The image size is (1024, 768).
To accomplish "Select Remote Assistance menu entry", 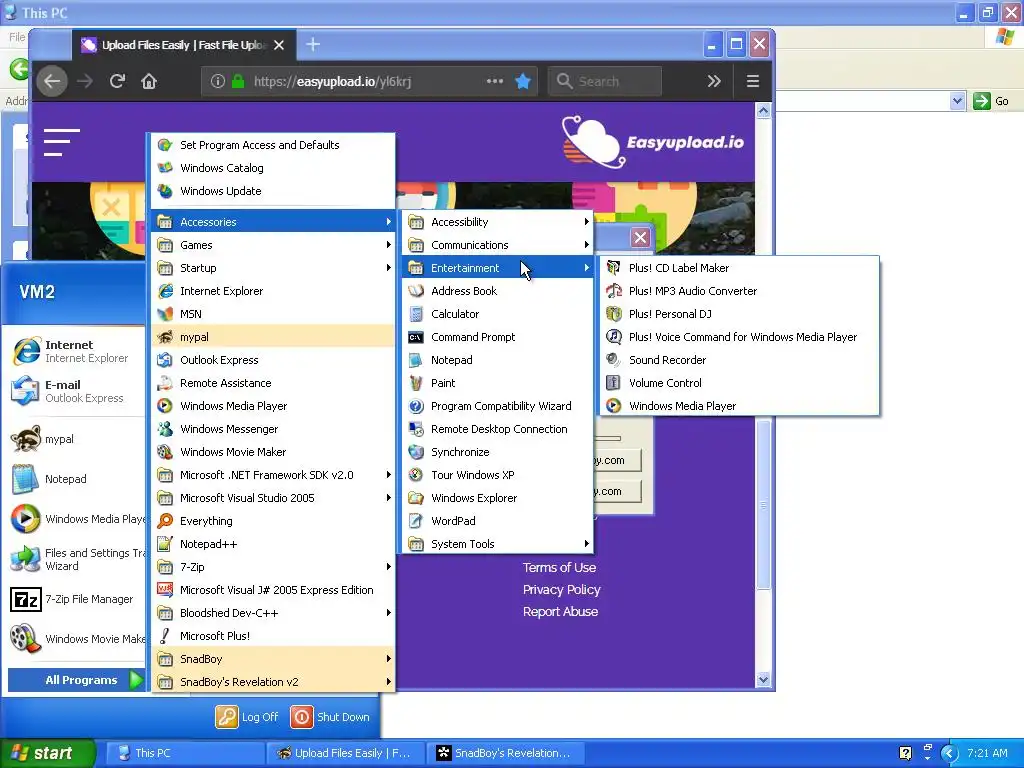I will [273, 383].
